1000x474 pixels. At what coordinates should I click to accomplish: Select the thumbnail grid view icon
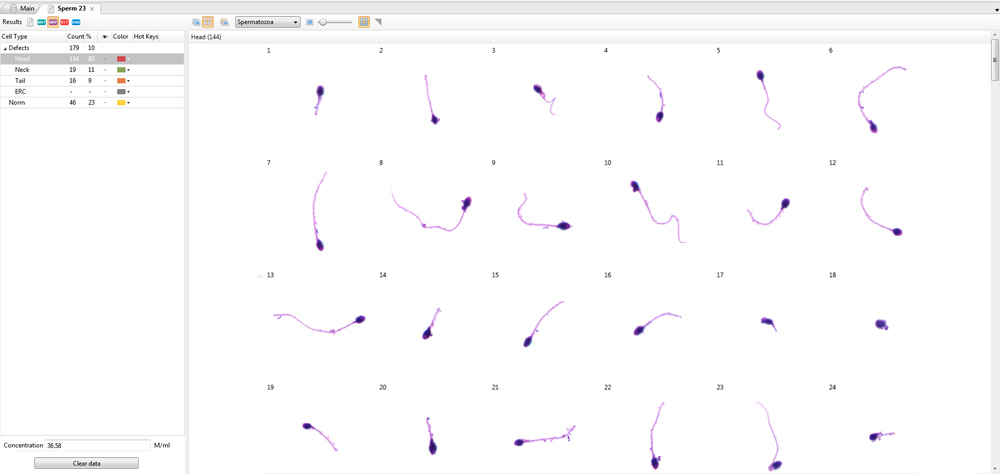208,22
